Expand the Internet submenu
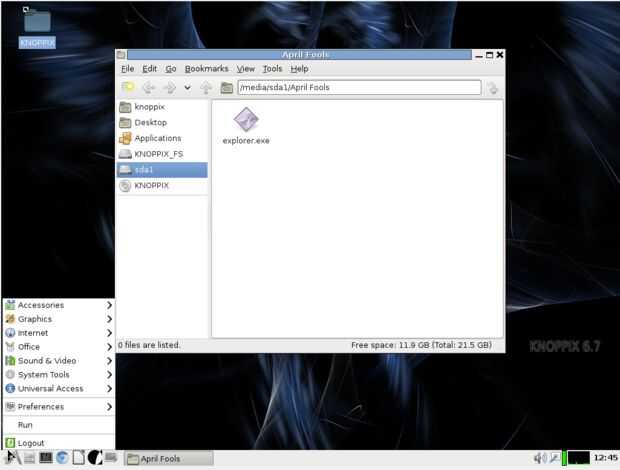The height and width of the screenshot is (470, 620). 59,333
